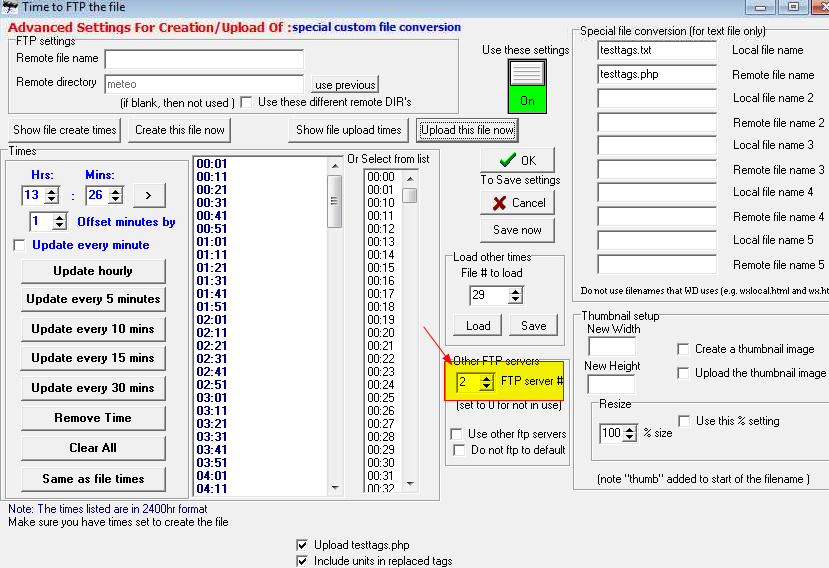Click Update hourly
Image resolution: width=829 pixels, height=568 pixels.
(x=93, y=271)
